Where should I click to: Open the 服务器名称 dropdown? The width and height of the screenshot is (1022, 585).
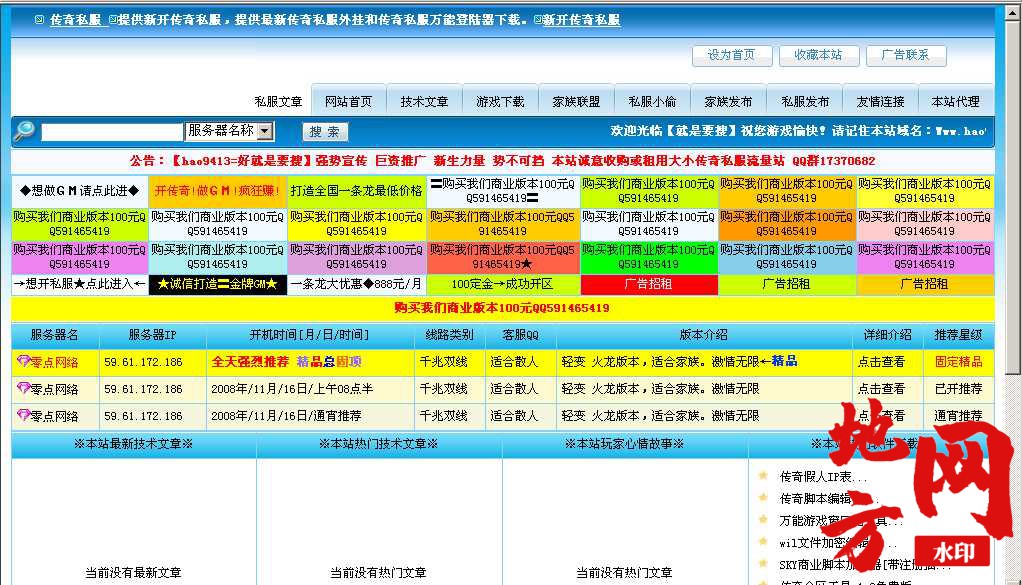click(229, 131)
